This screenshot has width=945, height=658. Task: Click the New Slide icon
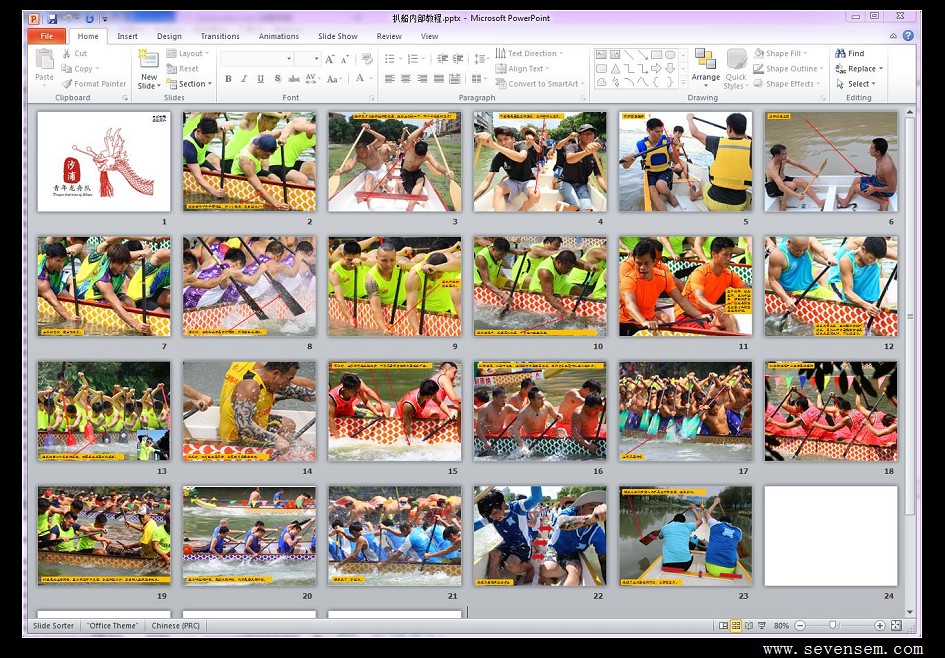click(x=148, y=60)
